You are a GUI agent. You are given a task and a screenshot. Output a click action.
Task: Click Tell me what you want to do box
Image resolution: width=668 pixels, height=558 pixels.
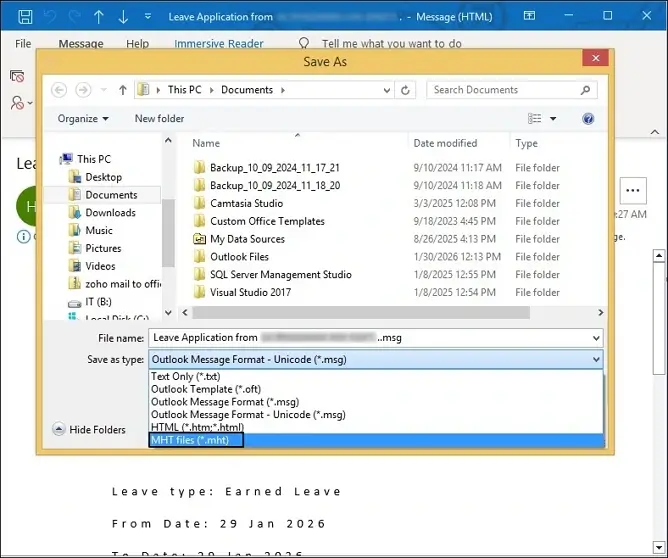point(392,43)
